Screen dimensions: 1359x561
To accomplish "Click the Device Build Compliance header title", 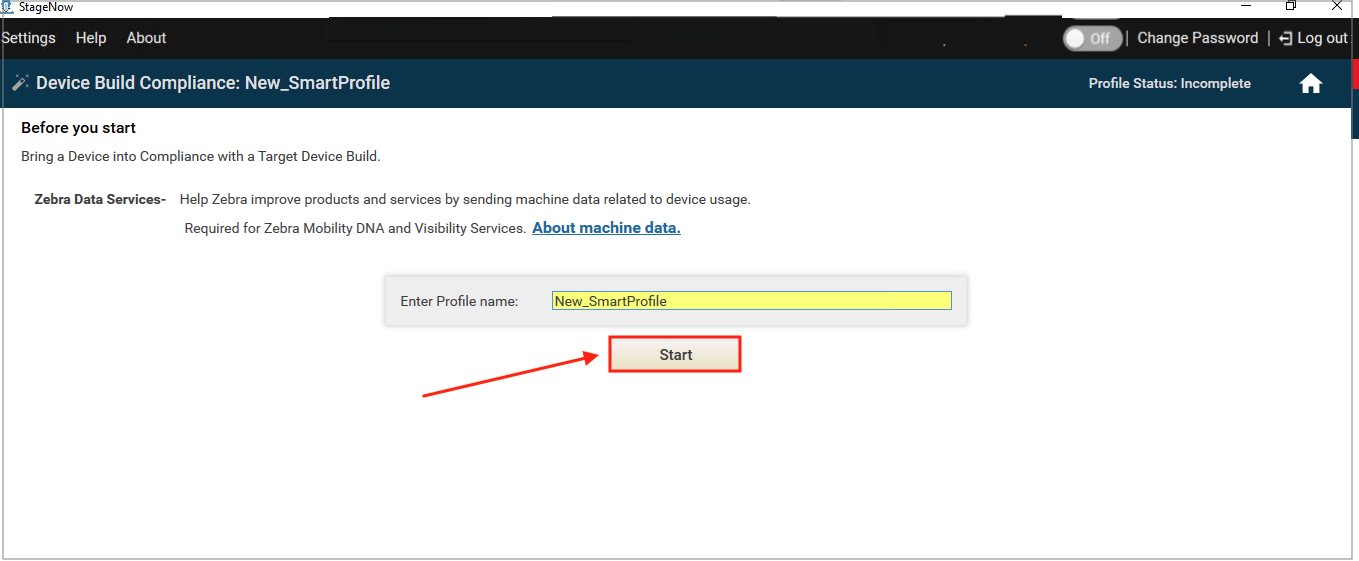I will point(213,83).
